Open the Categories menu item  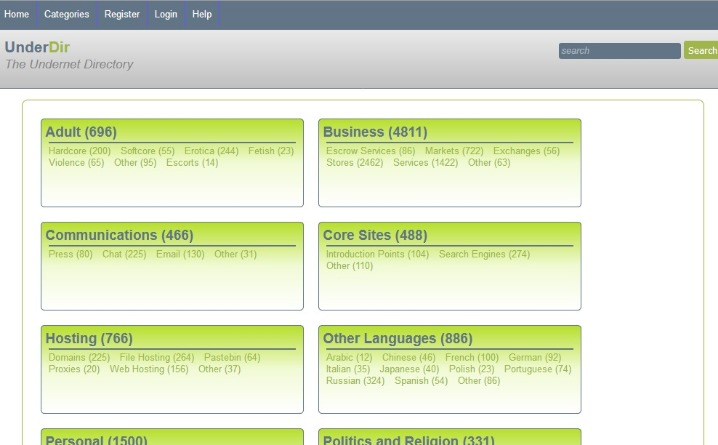point(66,14)
